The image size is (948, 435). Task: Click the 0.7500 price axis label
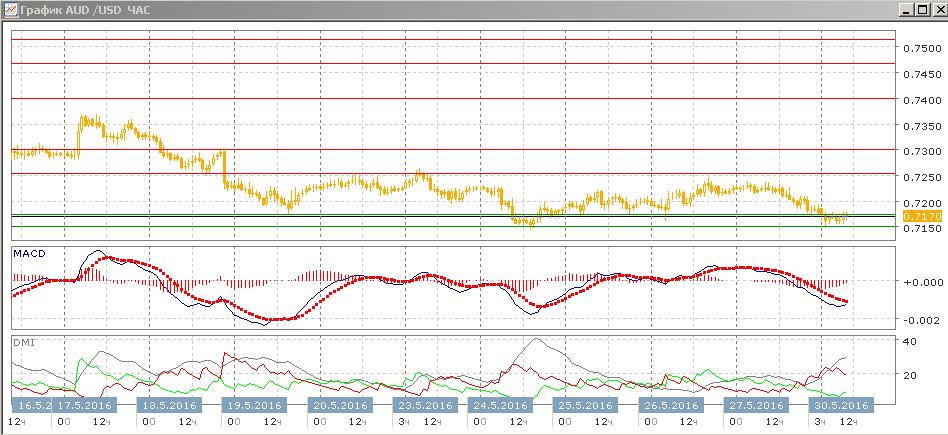[x=922, y=48]
